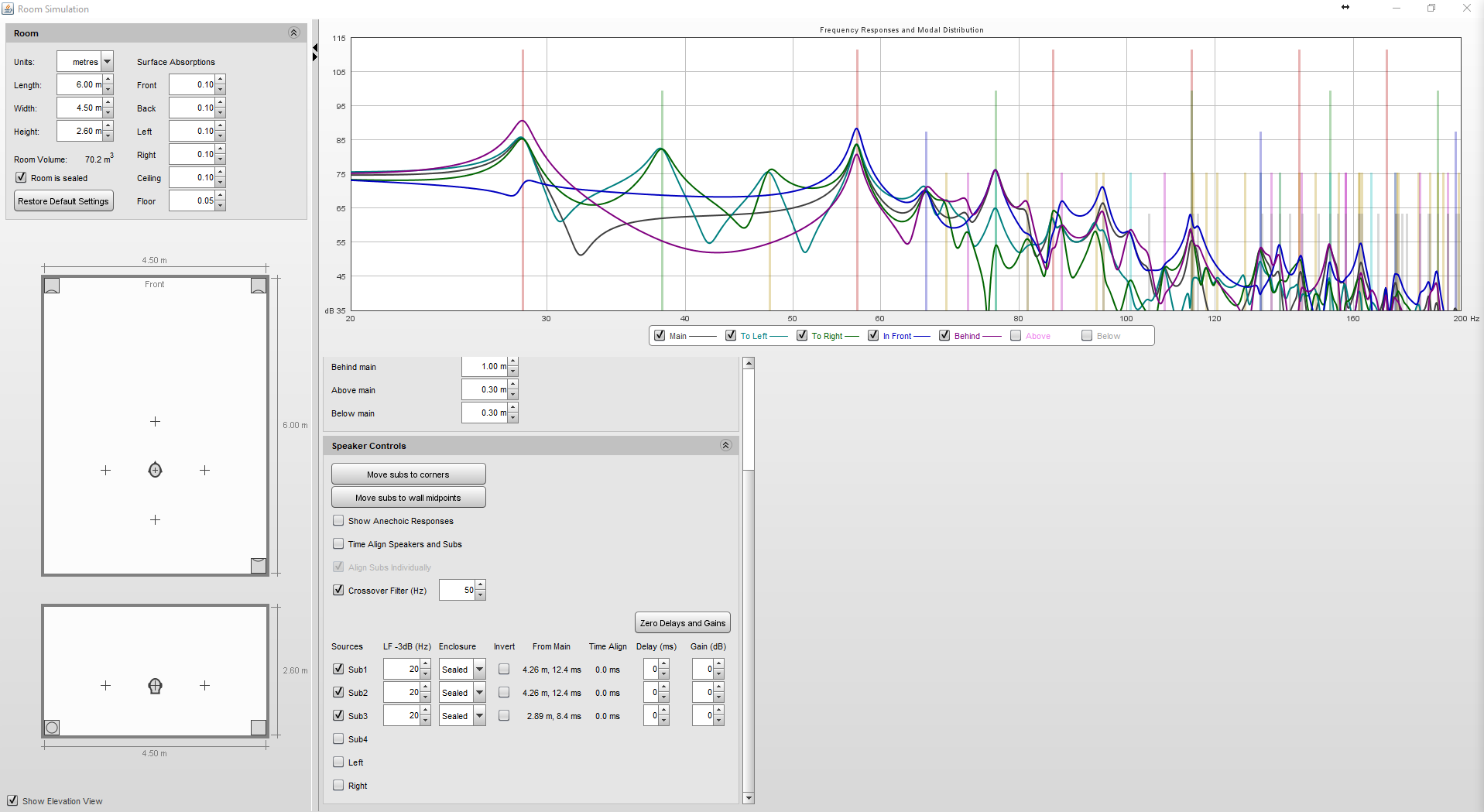Screen dimensions: 1484x812
Task: Select the round subwoofer icon in the elevation view
Action: 52,728
